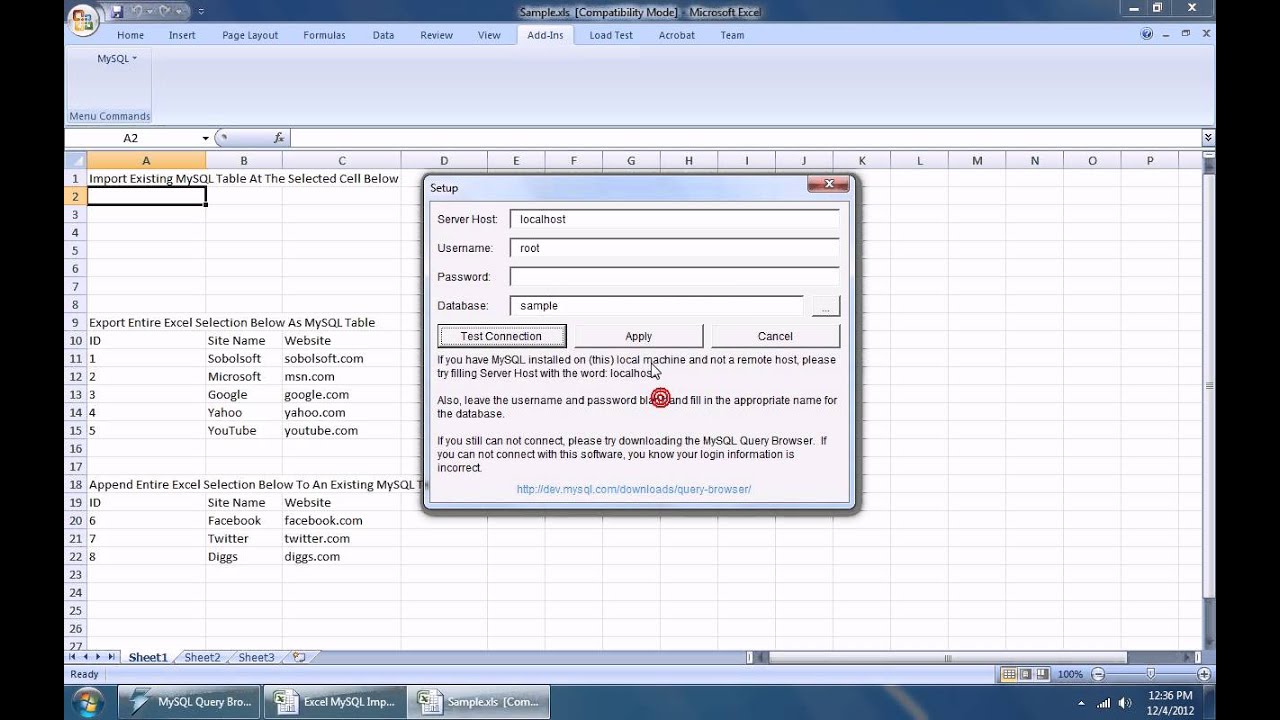
Task: Click the Apply button in Setup
Action: pos(638,336)
